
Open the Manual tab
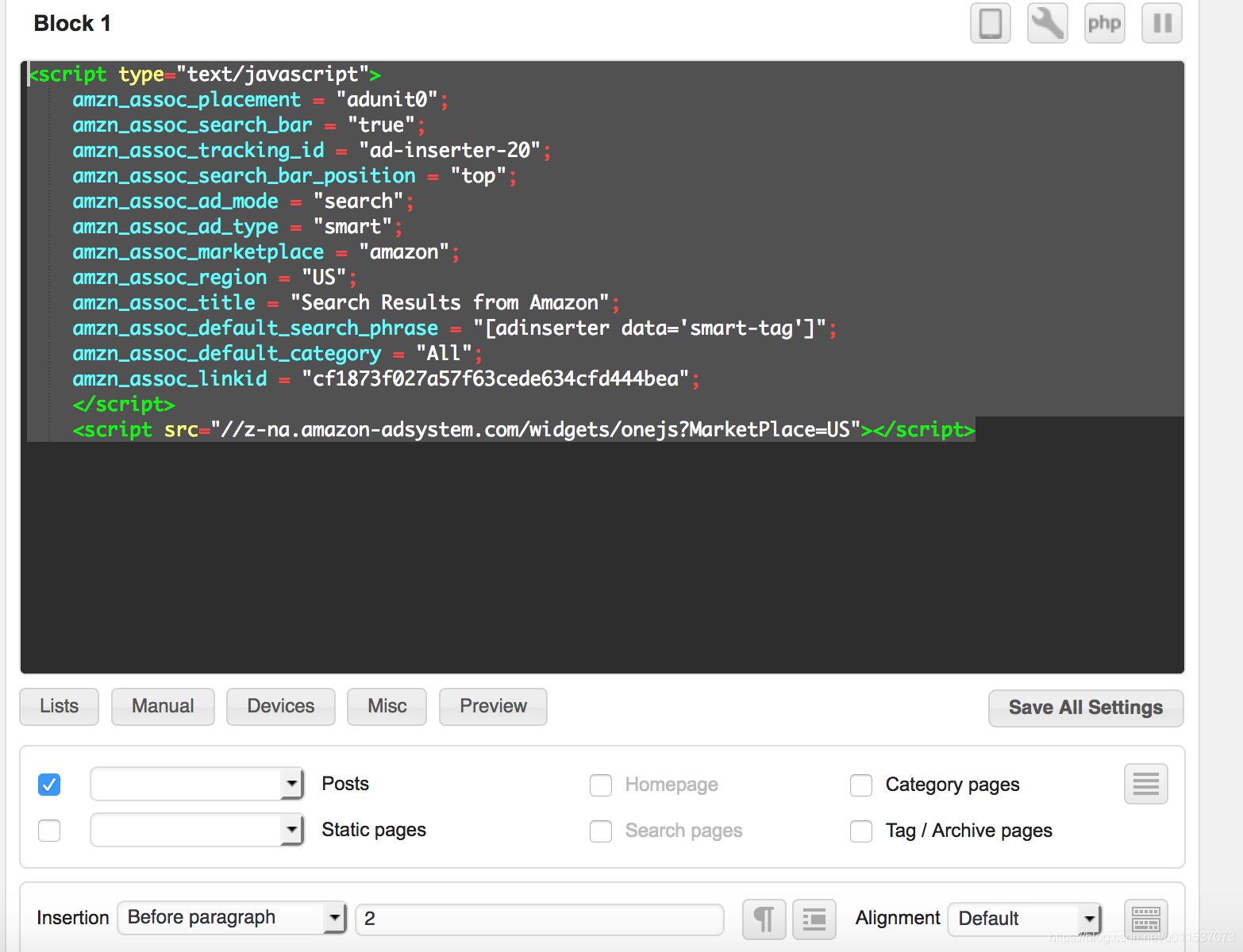point(163,706)
